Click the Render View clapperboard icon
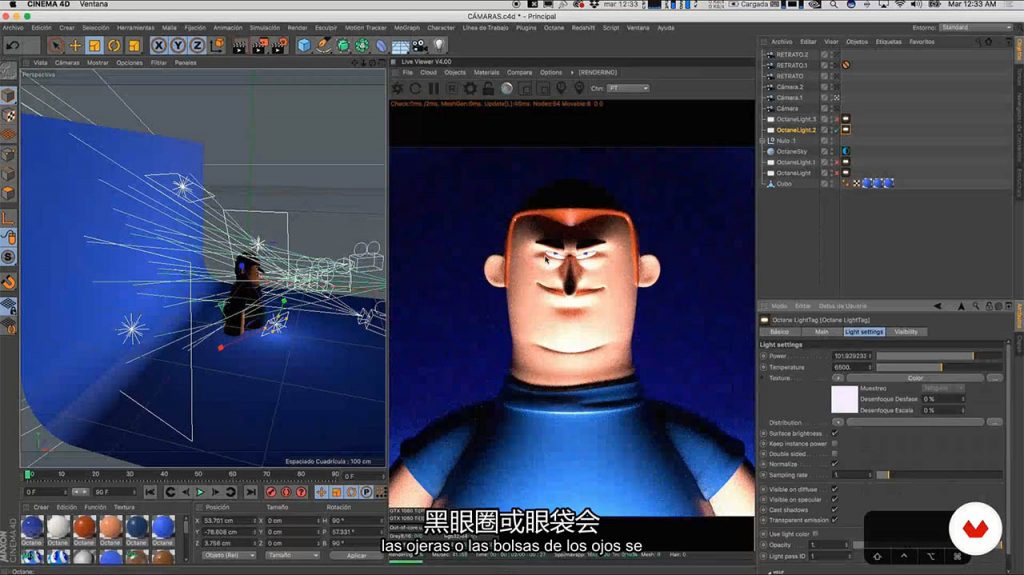Image resolution: width=1024 pixels, height=575 pixels. 240,45
